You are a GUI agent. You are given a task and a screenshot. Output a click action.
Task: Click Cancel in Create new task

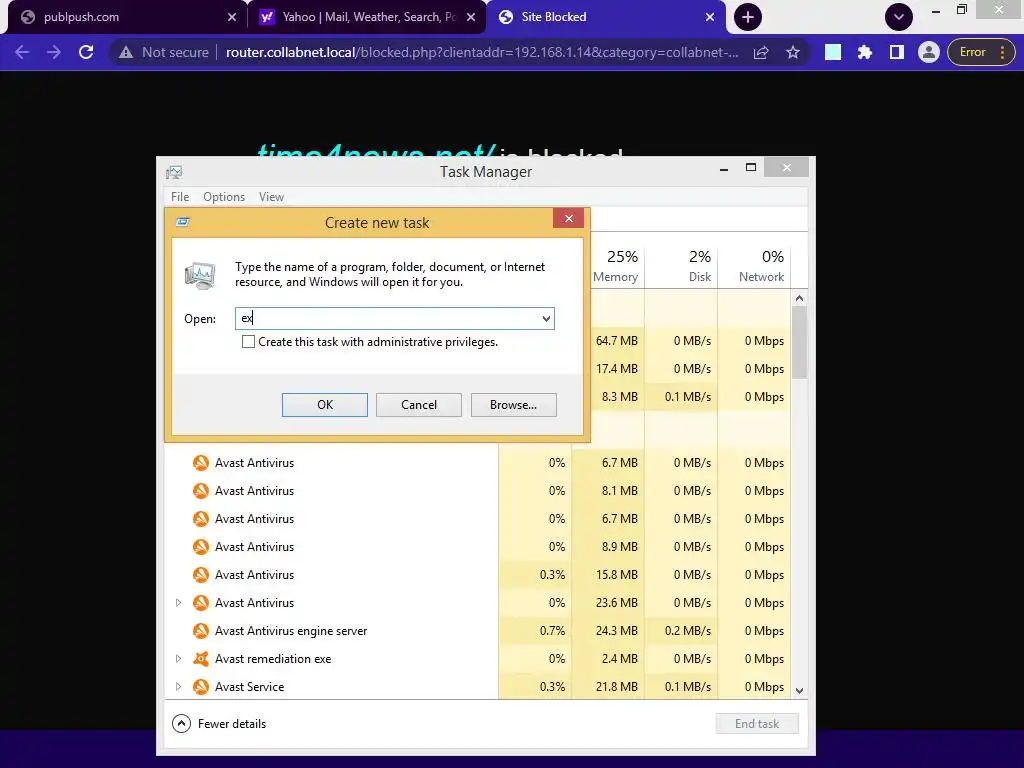pos(419,405)
